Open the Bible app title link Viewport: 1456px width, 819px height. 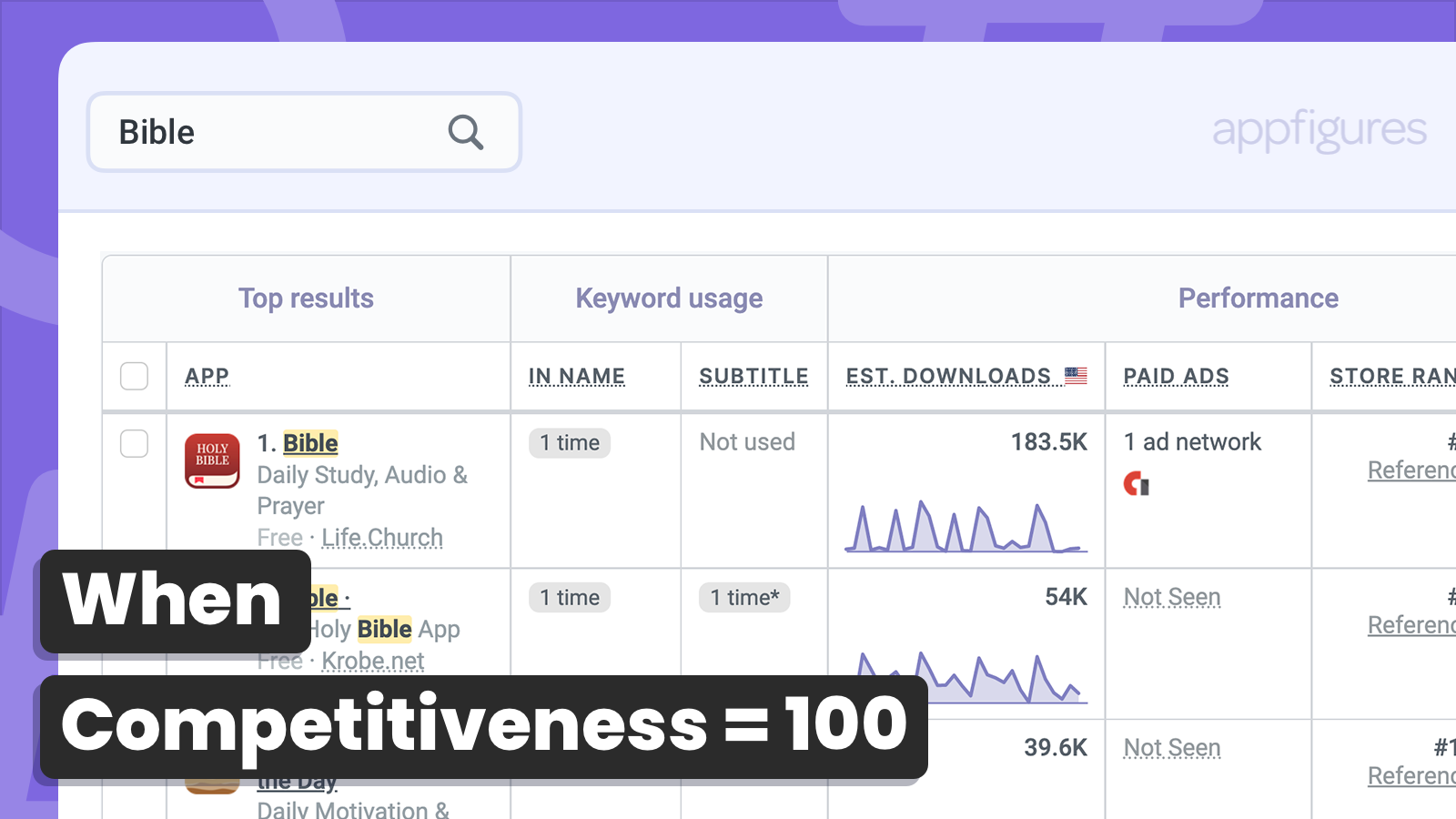tap(310, 443)
